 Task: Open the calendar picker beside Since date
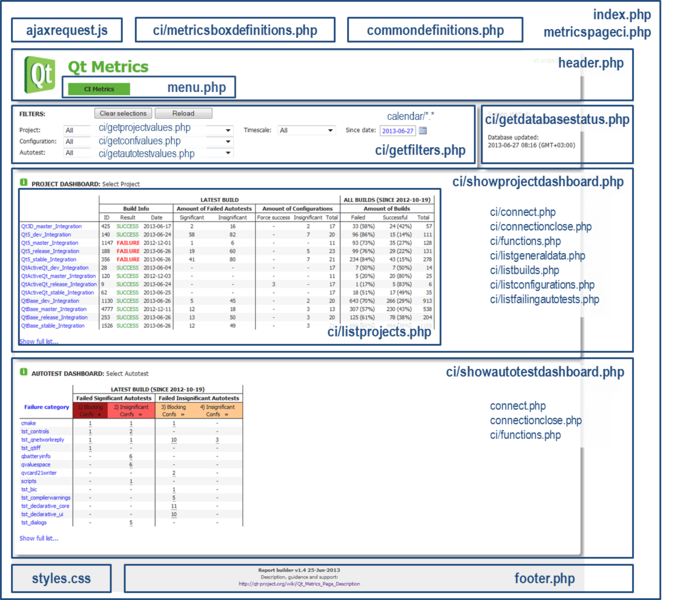(x=422, y=130)
